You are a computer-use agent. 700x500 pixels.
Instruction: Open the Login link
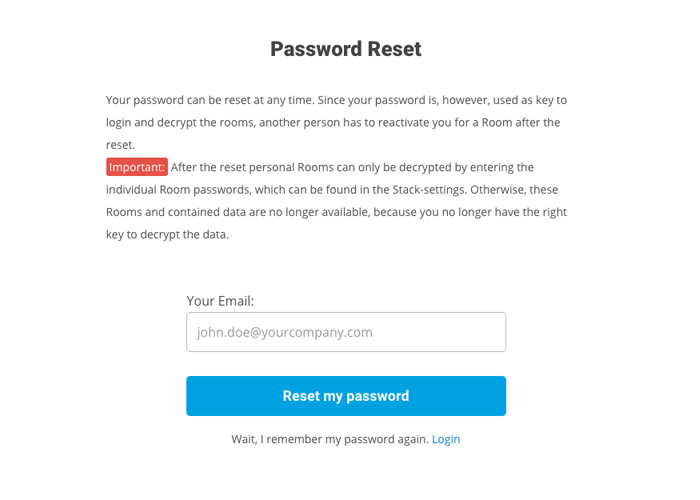[446, 439]
